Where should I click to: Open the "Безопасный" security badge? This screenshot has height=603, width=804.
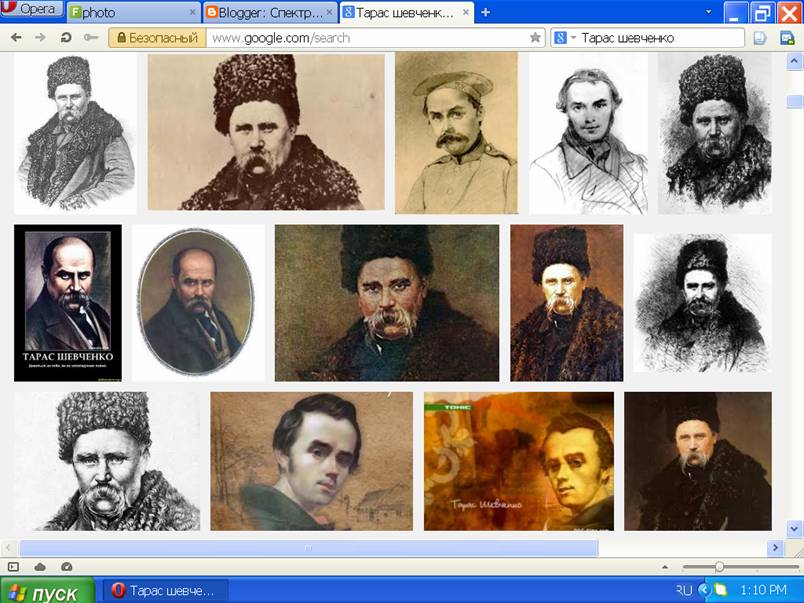[x=157, y=38]
